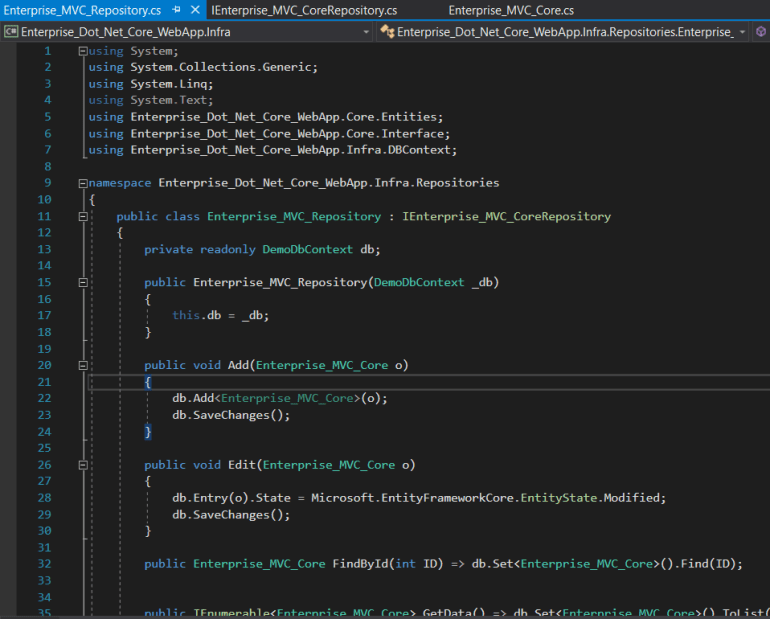This screenshot has width=770, height=619.
Task: Select the Enterprise_MVC_Repository.cs tab
Action: (x=82, y=10)
